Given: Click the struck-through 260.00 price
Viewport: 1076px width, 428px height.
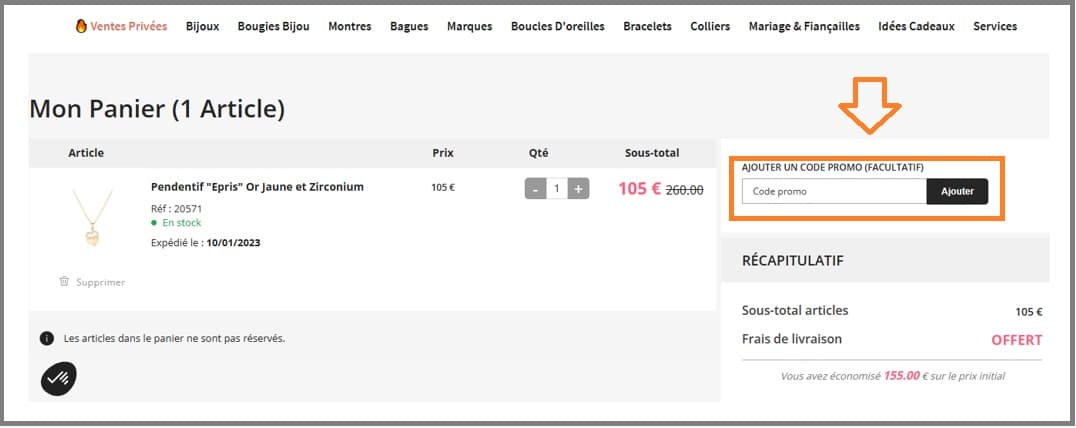Looking at the screenshot, I should click(x=685, y=190).
